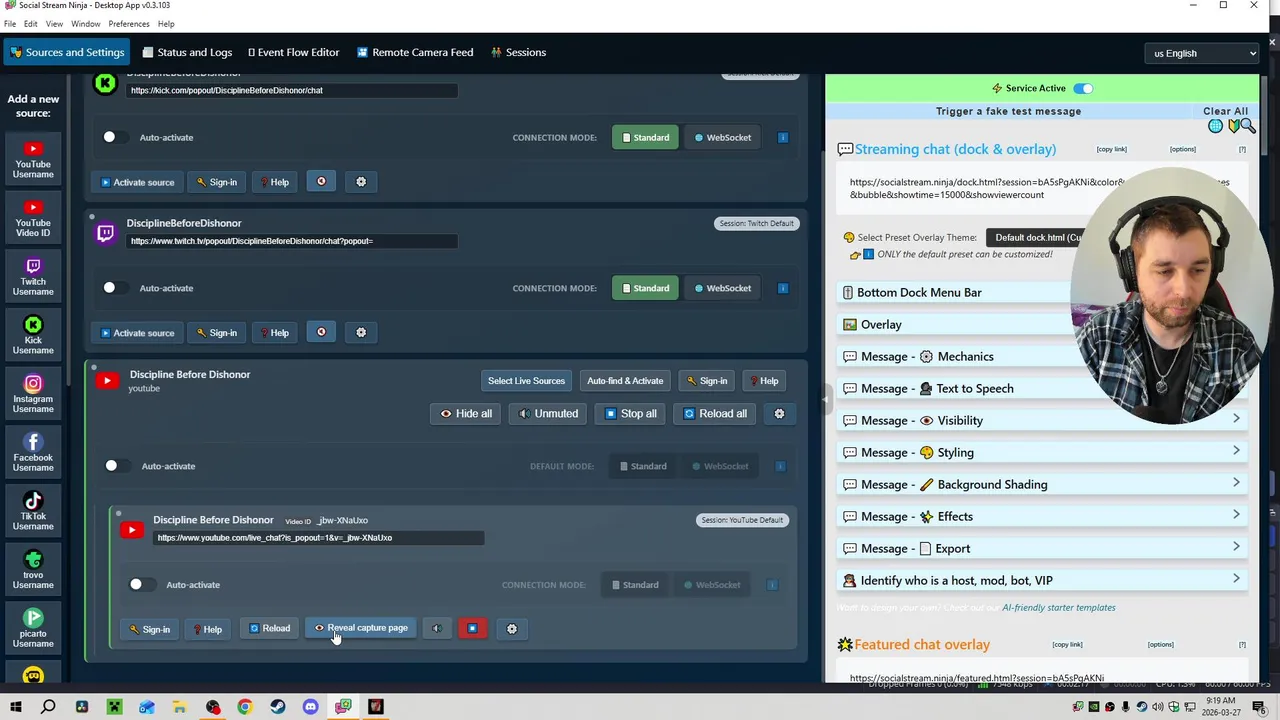This screenshot has width=1280, height=720.
Task: Switch to Status and Logs tab
Action: pyautogui.click(x=187, y=53)
